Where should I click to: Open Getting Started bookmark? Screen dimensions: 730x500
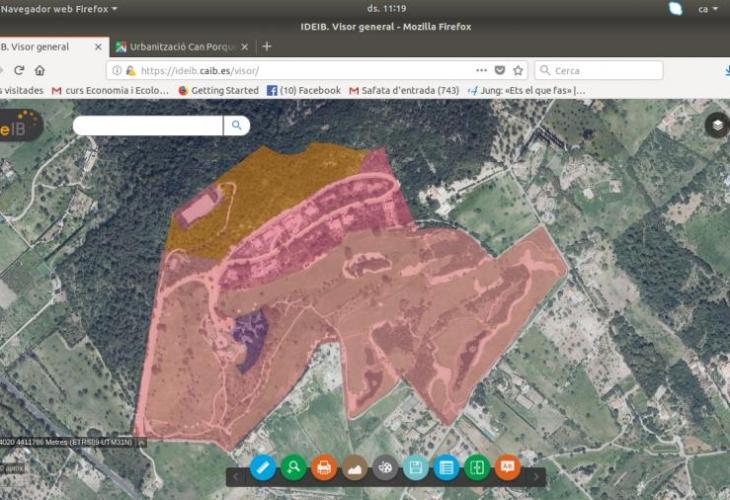click(x=218, y=90)
